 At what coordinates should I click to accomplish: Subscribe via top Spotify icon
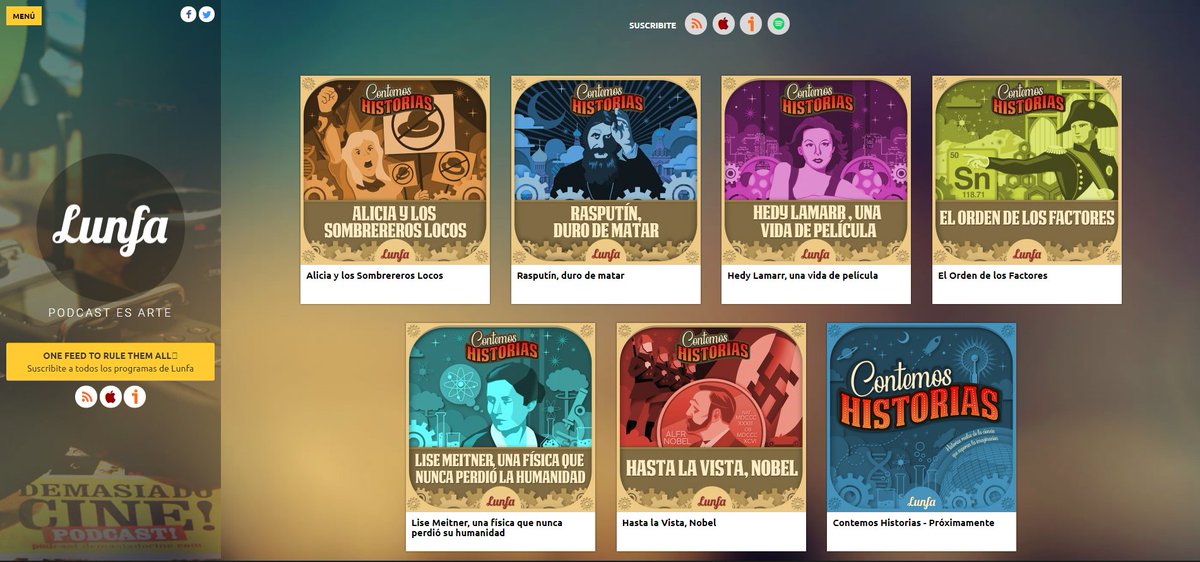click(x=779, y=24)
